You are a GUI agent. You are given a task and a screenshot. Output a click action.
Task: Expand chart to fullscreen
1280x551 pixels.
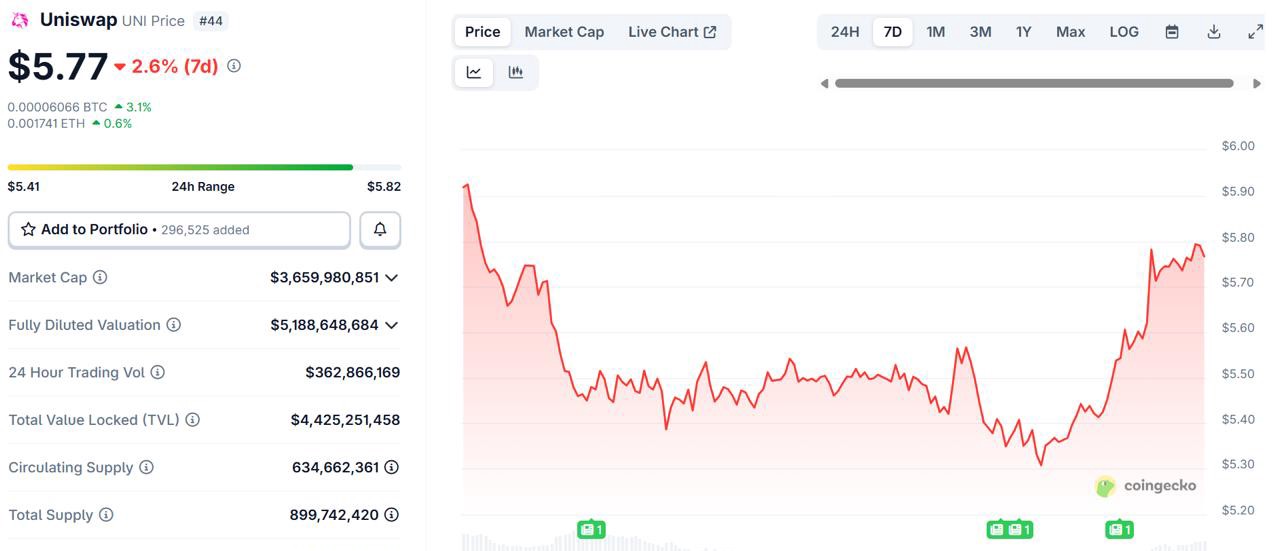(x=1255, y=32)
